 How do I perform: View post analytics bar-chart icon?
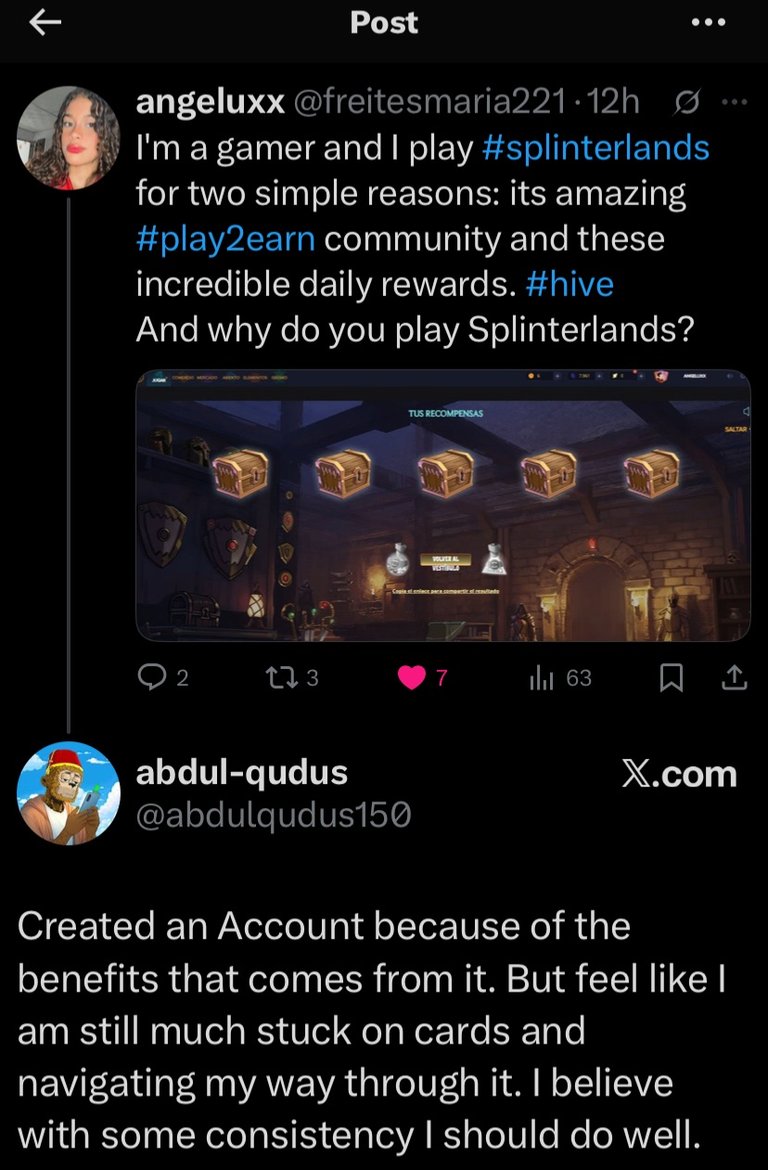click(x=541, y=678)
